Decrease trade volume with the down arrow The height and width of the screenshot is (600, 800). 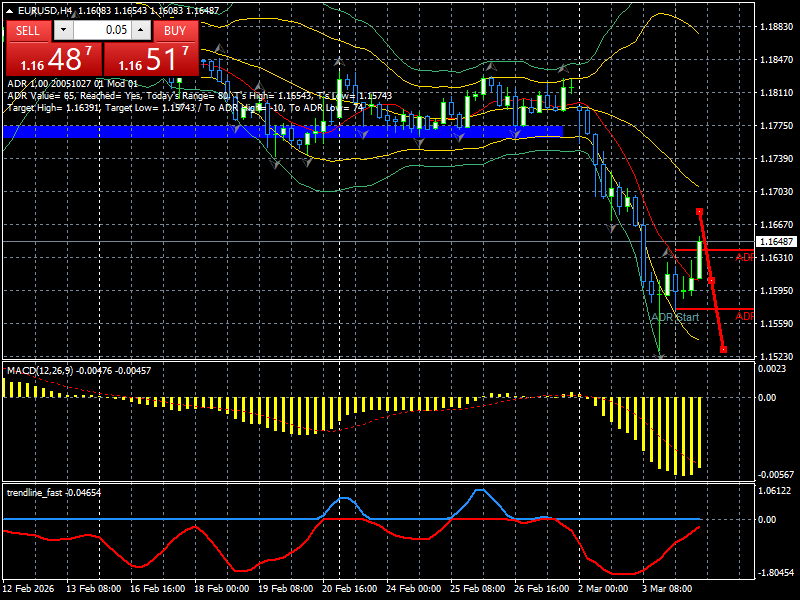(63, 30)
